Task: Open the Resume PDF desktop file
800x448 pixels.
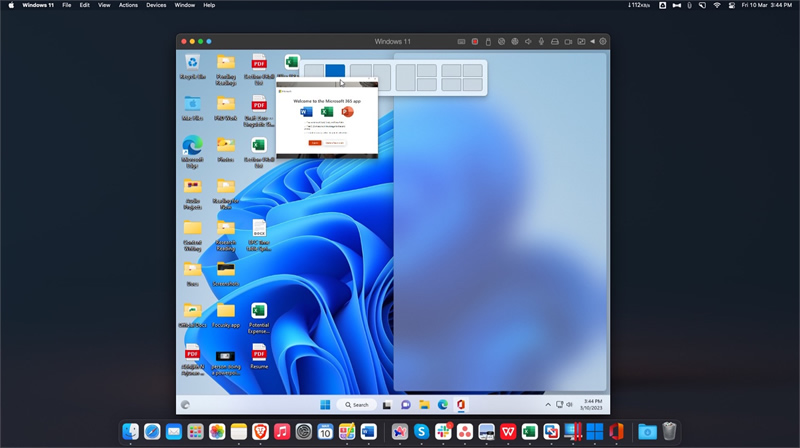Action: click(x=259, y=356)
